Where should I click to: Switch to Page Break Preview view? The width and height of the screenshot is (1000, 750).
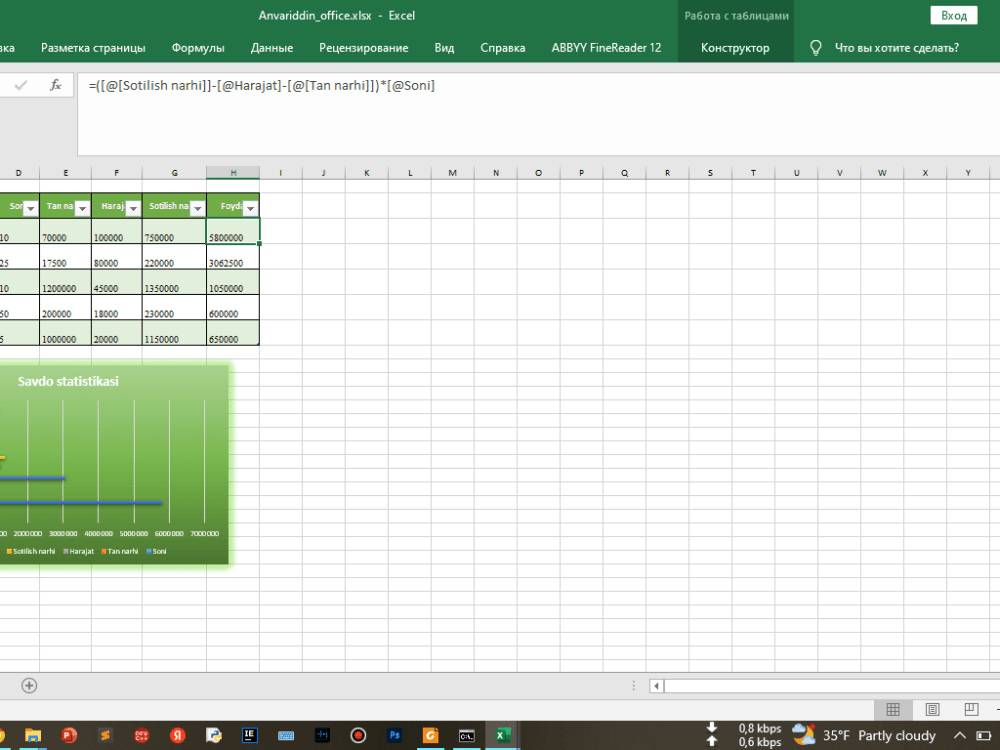971,709
